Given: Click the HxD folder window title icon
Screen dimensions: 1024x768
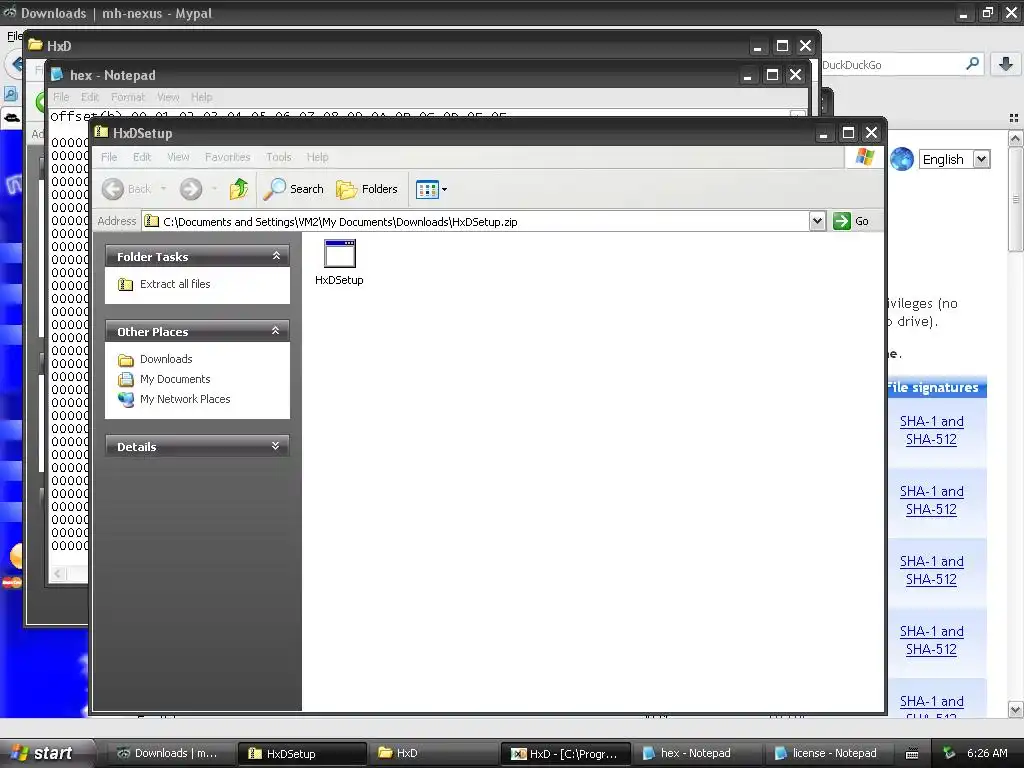Looking at the screenshot, I should coord(35,45).
